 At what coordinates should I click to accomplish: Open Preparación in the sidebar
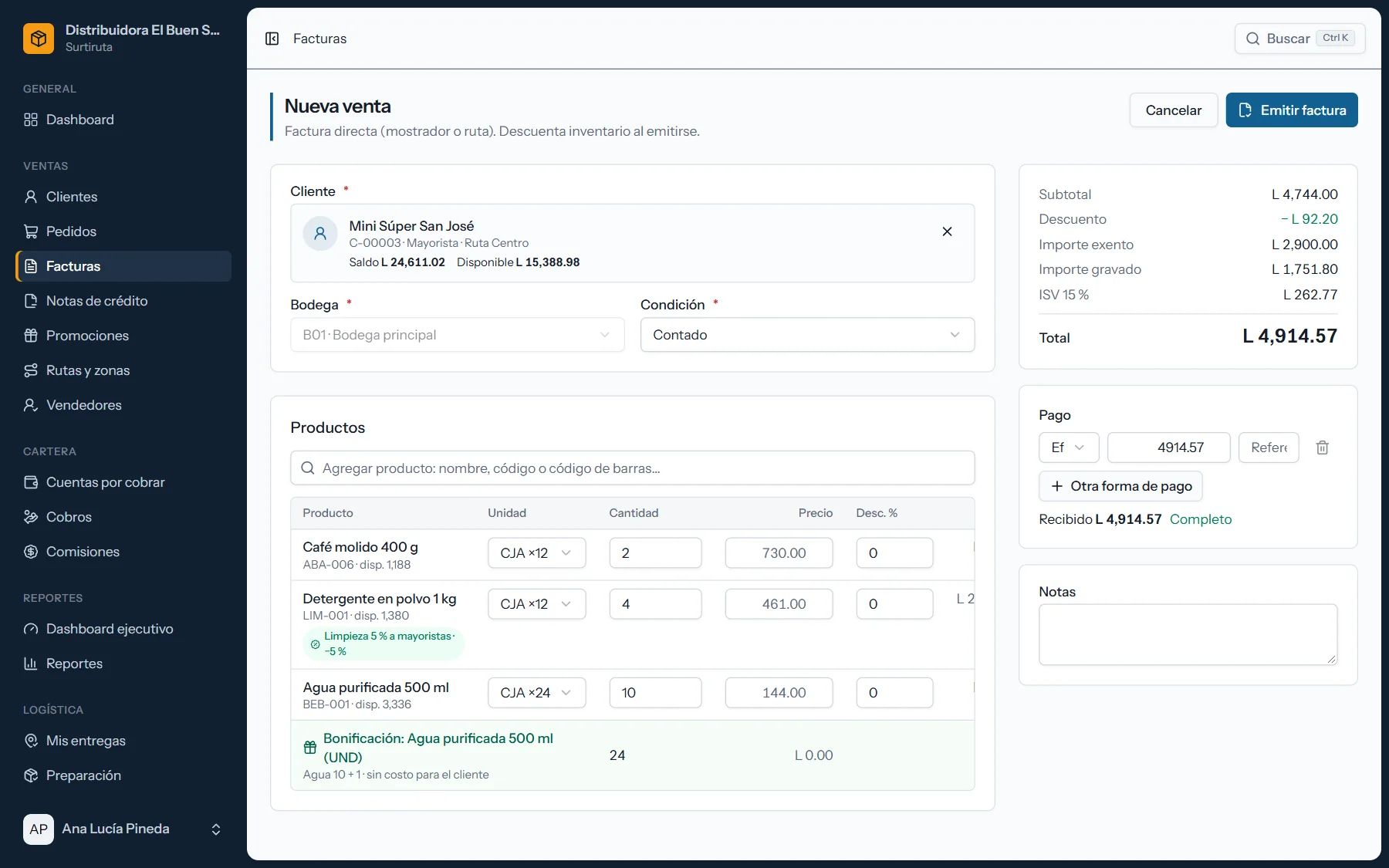[123, 775]
